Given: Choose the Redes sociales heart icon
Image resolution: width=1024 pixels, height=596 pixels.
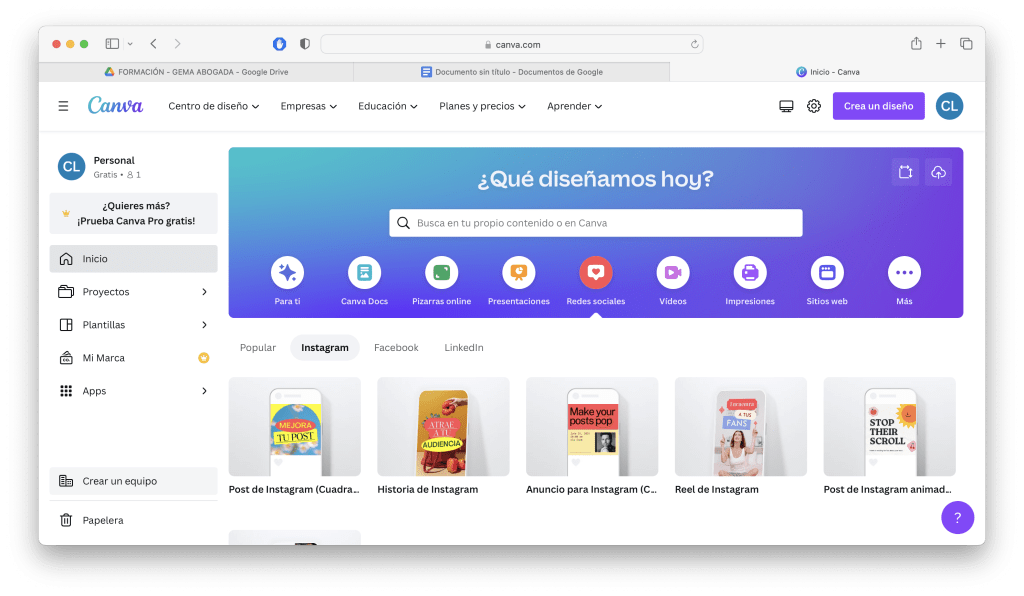Looking at the screenshot, I should click(596, 273).
